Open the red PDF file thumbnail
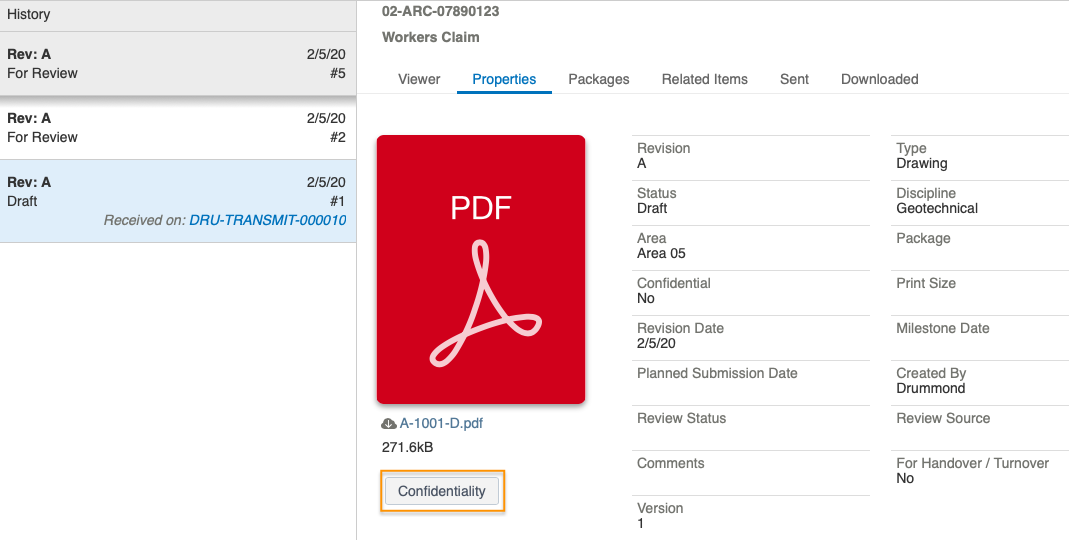 point(481,269)
